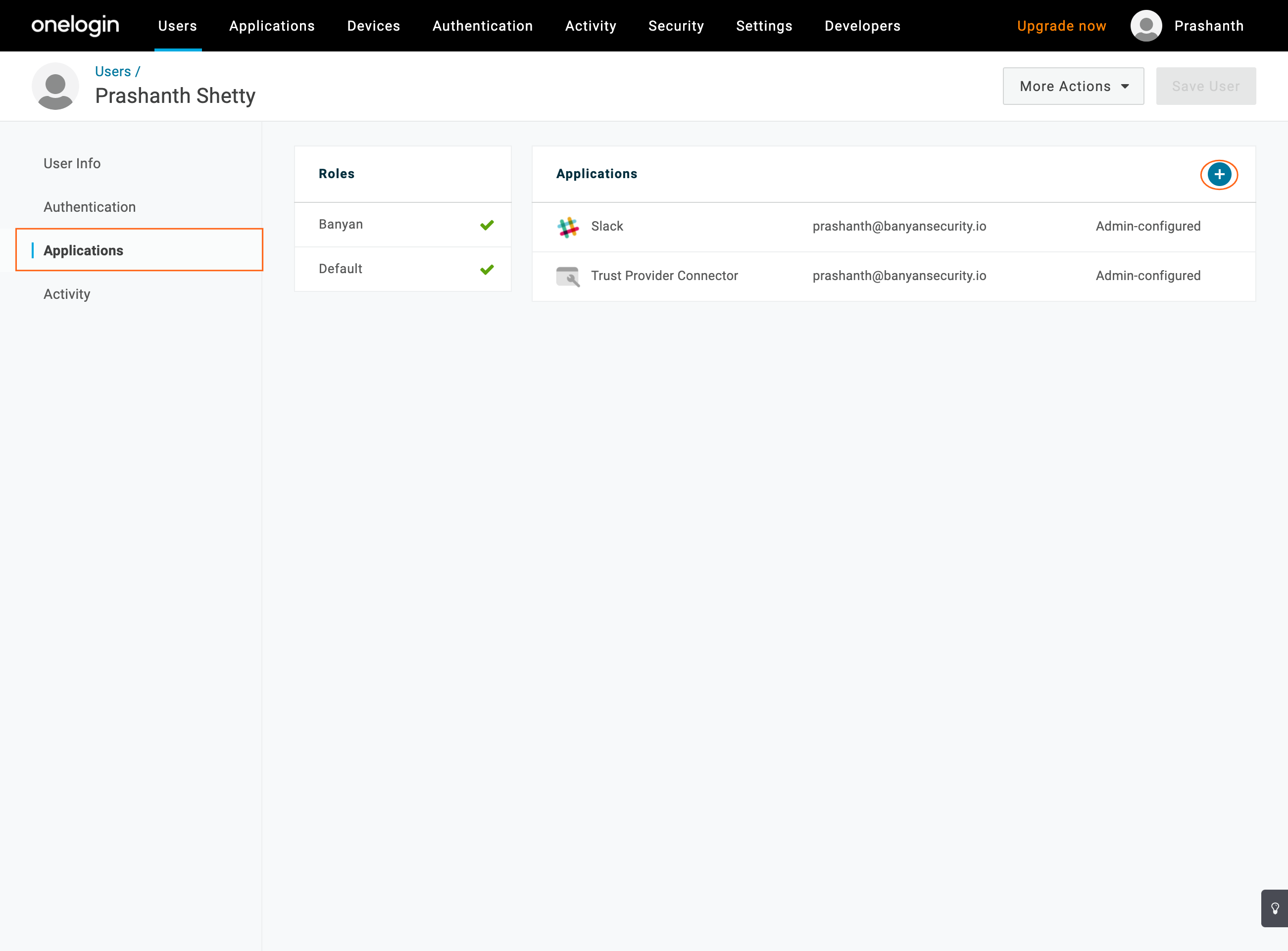Screen dimensions: 1288x951
Task: Click the Prashanth profile avatar in header
Action: click(x=1146, y=26)
